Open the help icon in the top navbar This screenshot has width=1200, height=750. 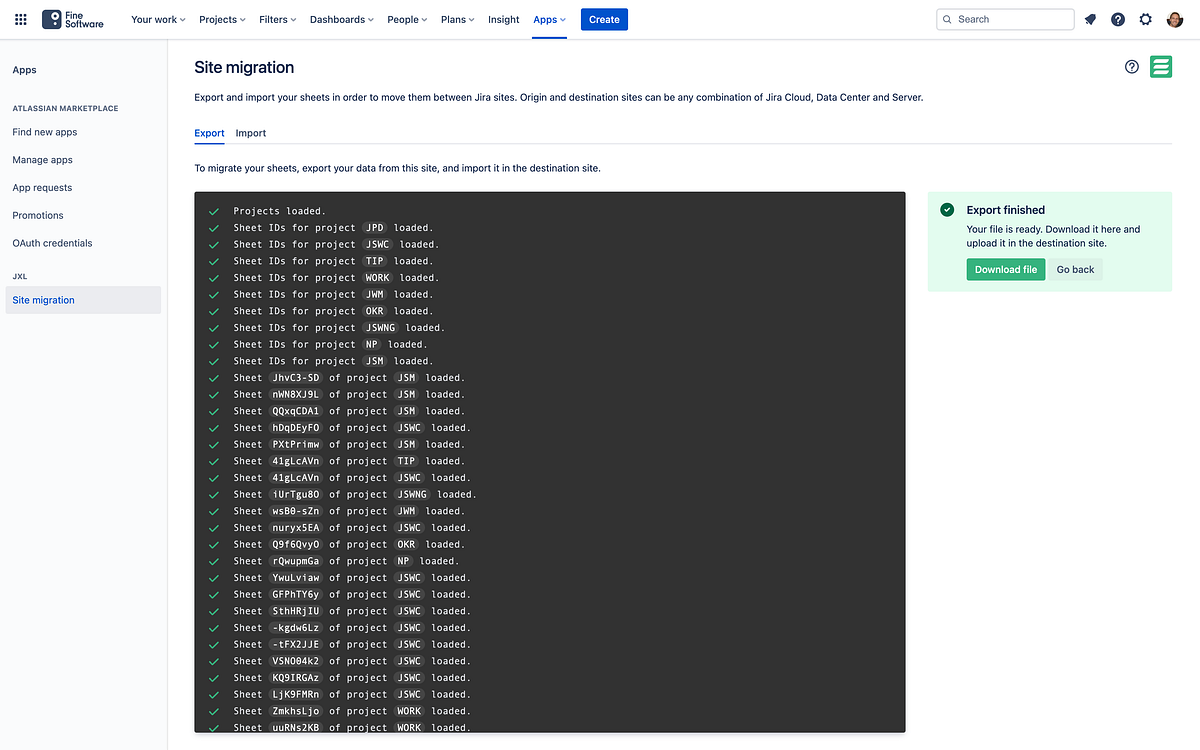click(1117, 19)
